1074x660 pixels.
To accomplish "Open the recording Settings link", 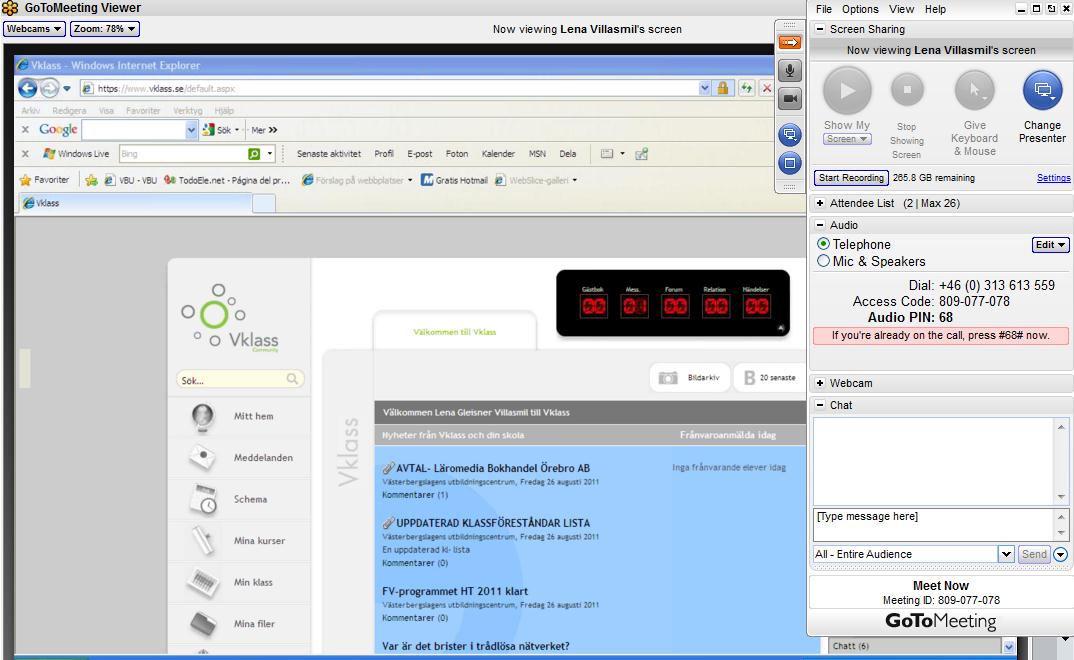I will (1053, 178).
